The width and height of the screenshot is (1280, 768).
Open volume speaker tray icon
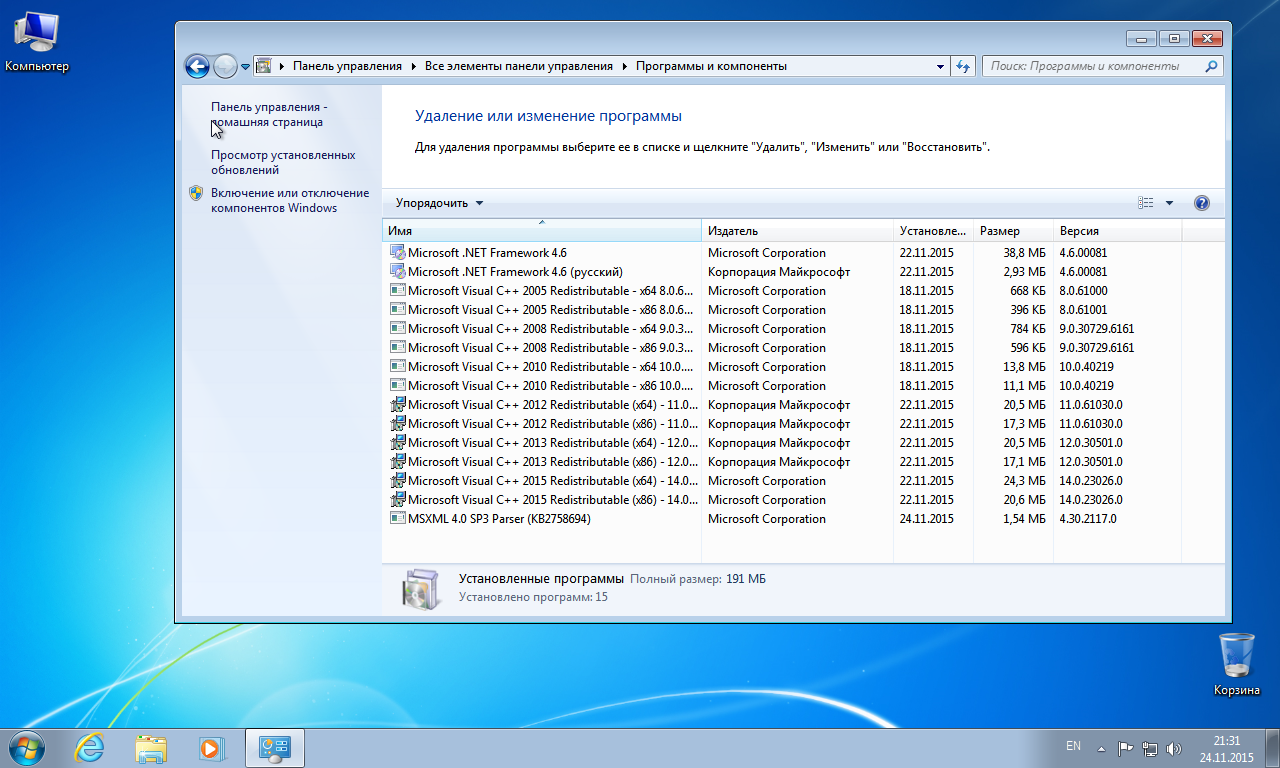click(1174, 748)
